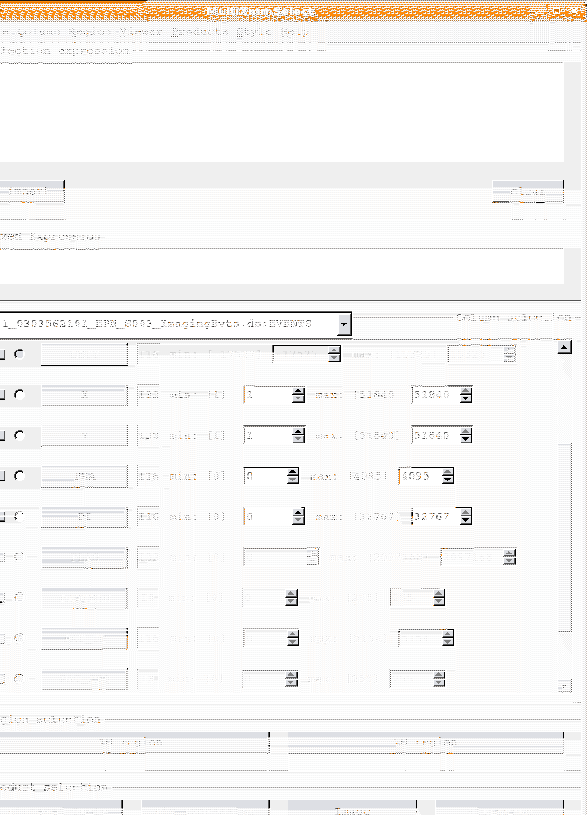Click the I16 type label in PHA row
Screen dimensions: 587x815
[x=149, y=476]
